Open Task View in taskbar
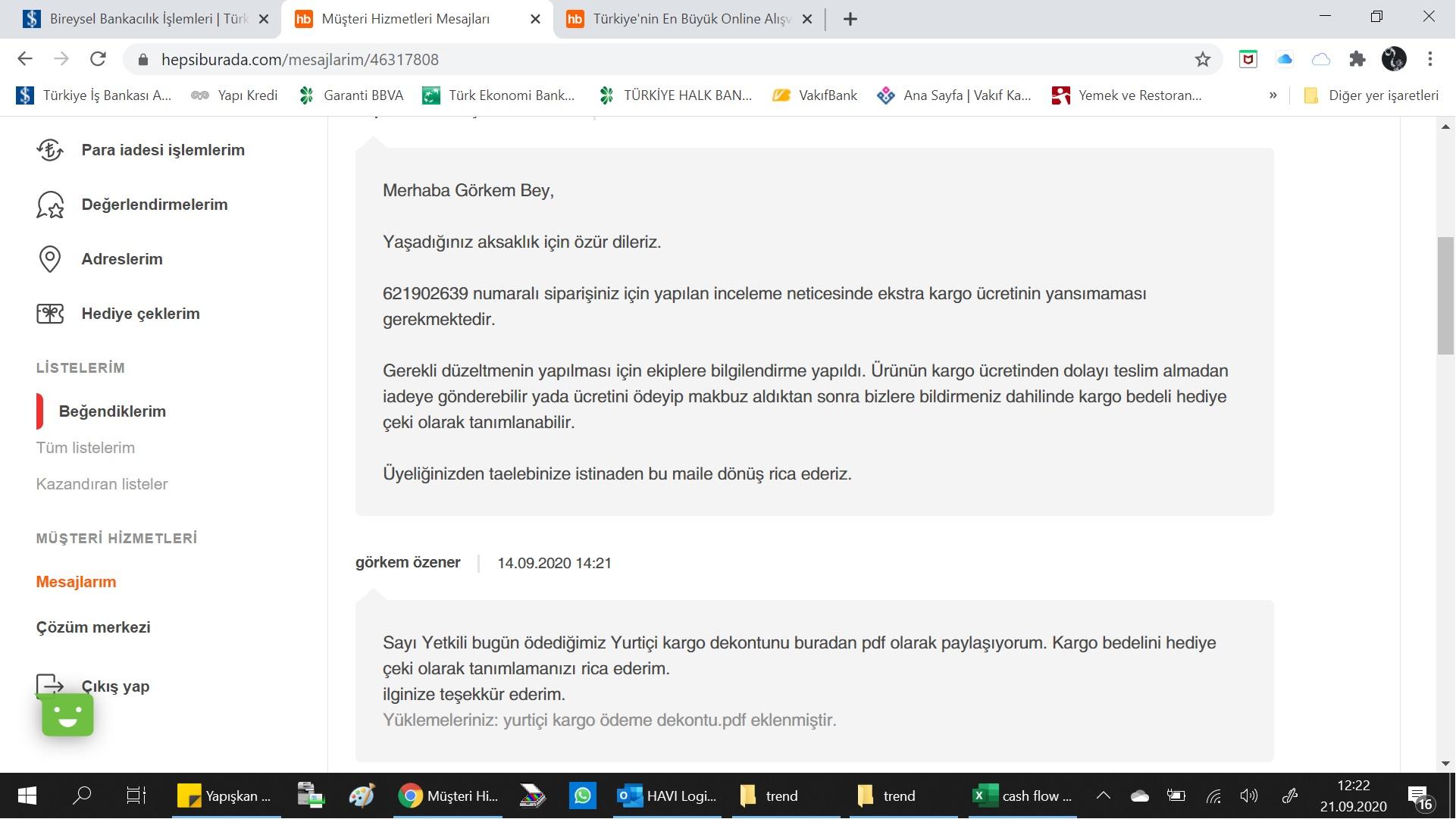Viewport: 1456px width, 819px height. pyautogui.click(x=136, y=796)
